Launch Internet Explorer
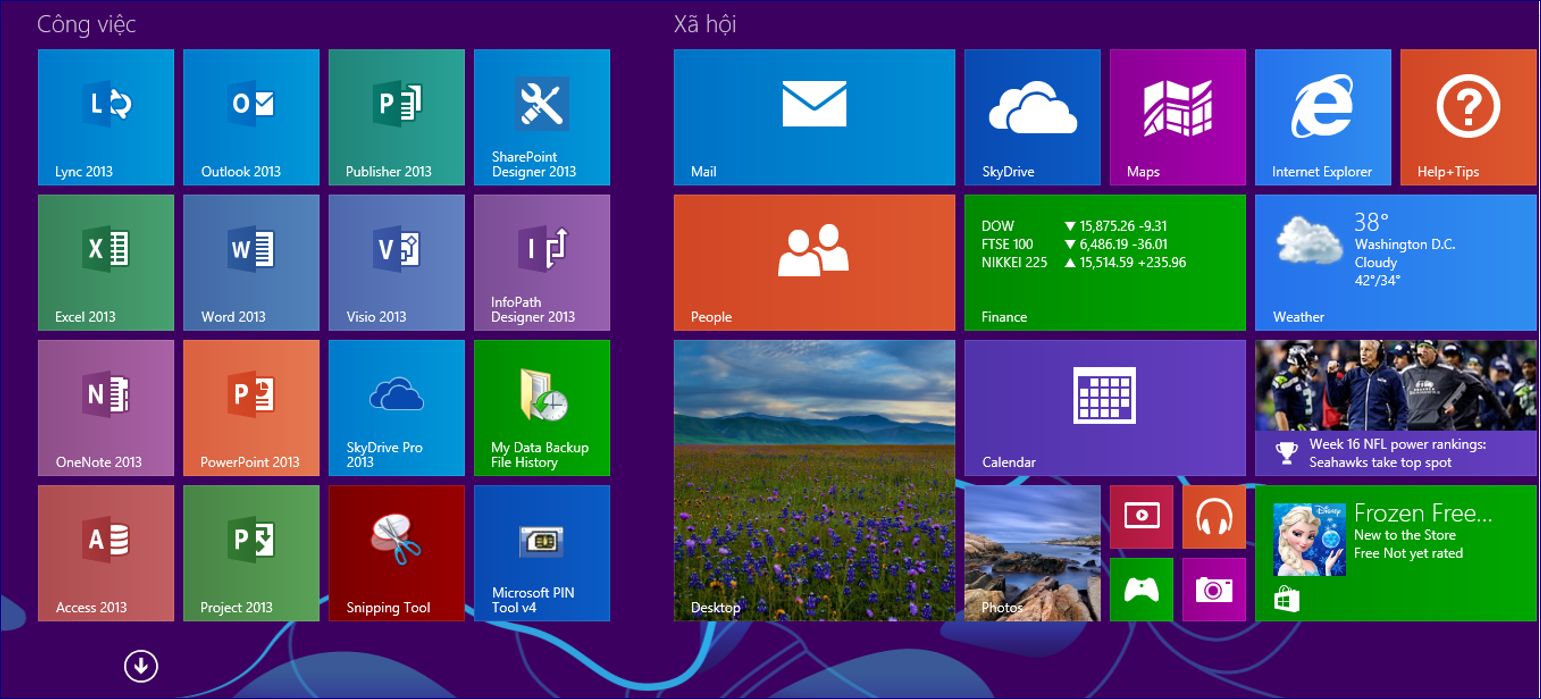The width and height of the screenshot is (1541, 699). click(1322, 117)
